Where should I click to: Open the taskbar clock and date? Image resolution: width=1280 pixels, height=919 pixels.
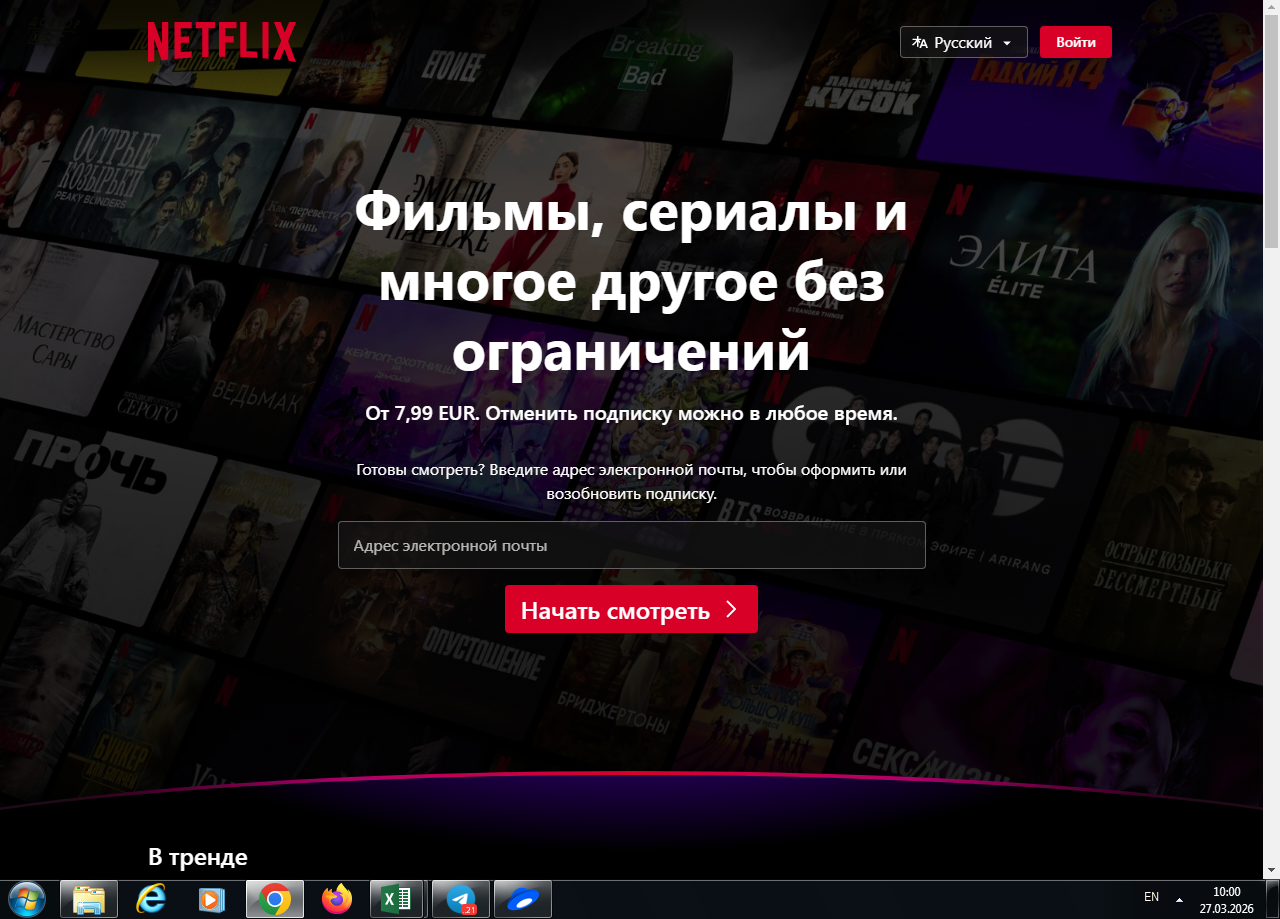point(1226,899)
